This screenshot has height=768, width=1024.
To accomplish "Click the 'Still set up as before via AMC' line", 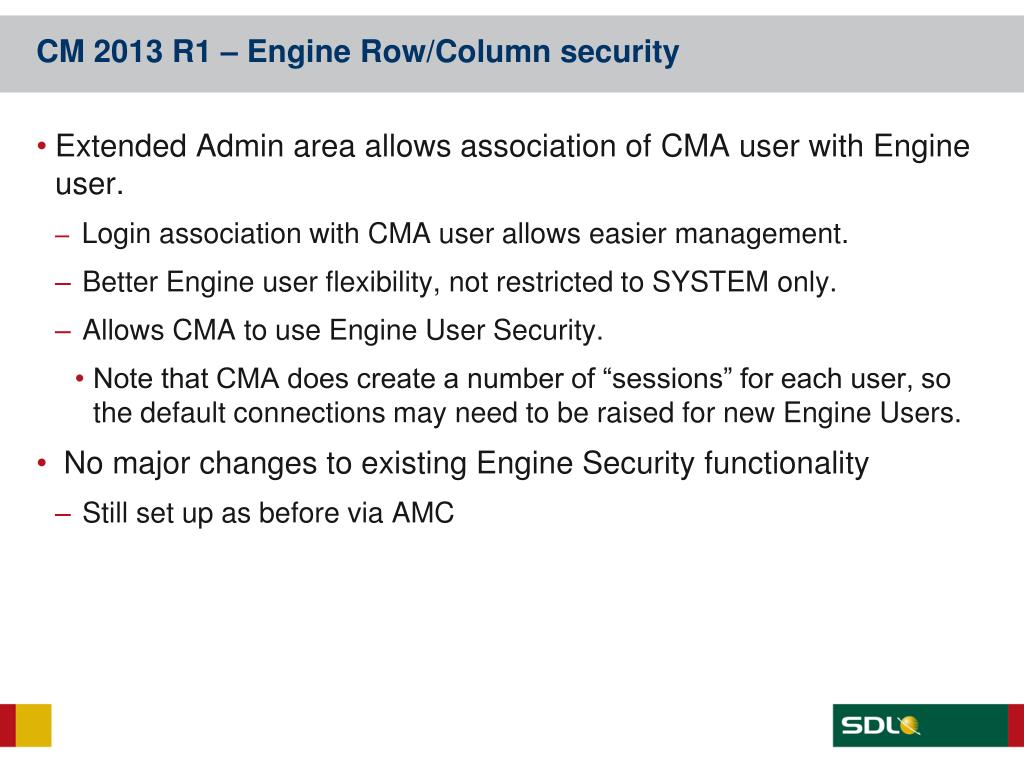I will pos(268,513).
